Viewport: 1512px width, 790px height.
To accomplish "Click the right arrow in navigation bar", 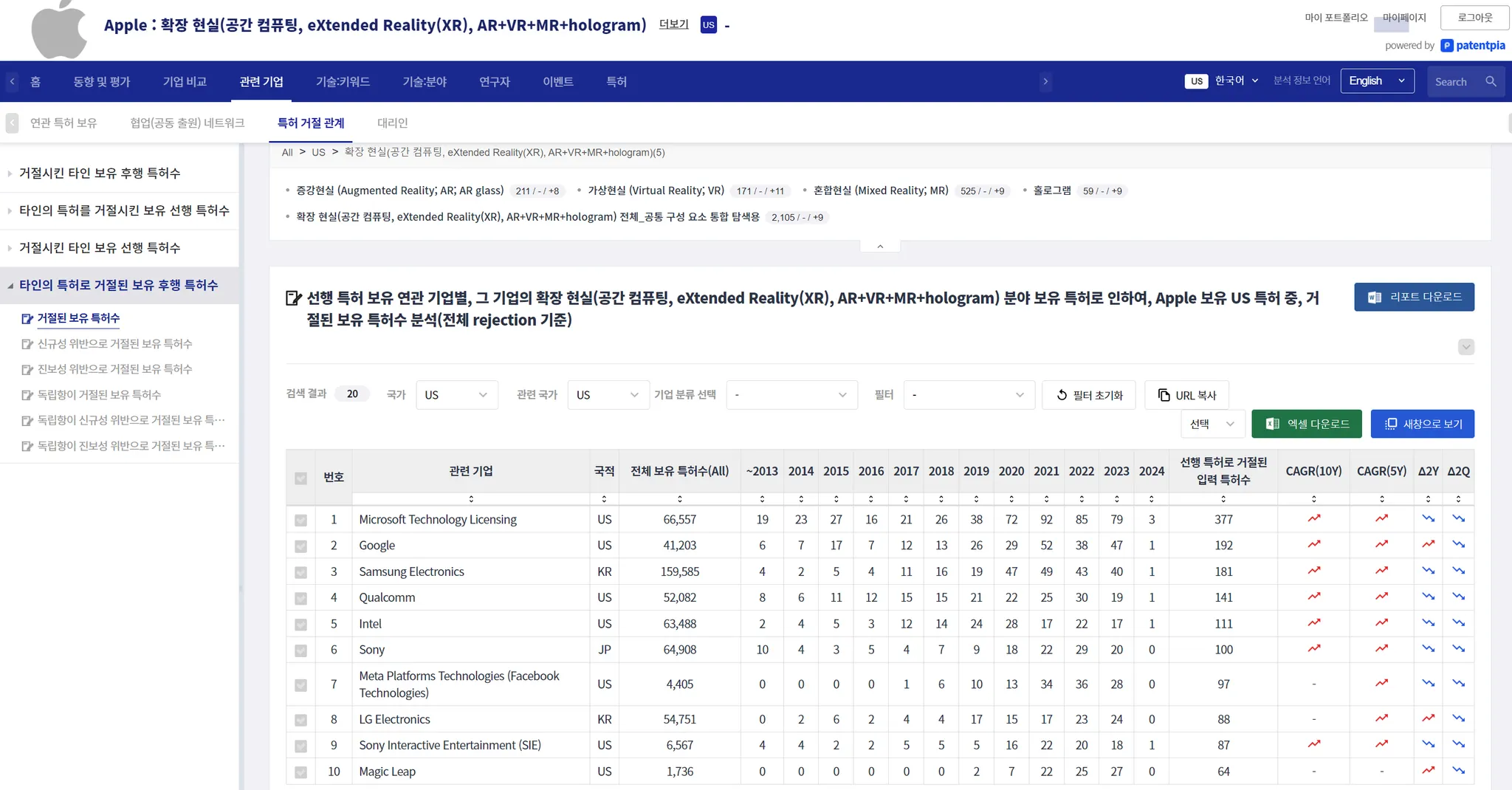I will 1045,81.
